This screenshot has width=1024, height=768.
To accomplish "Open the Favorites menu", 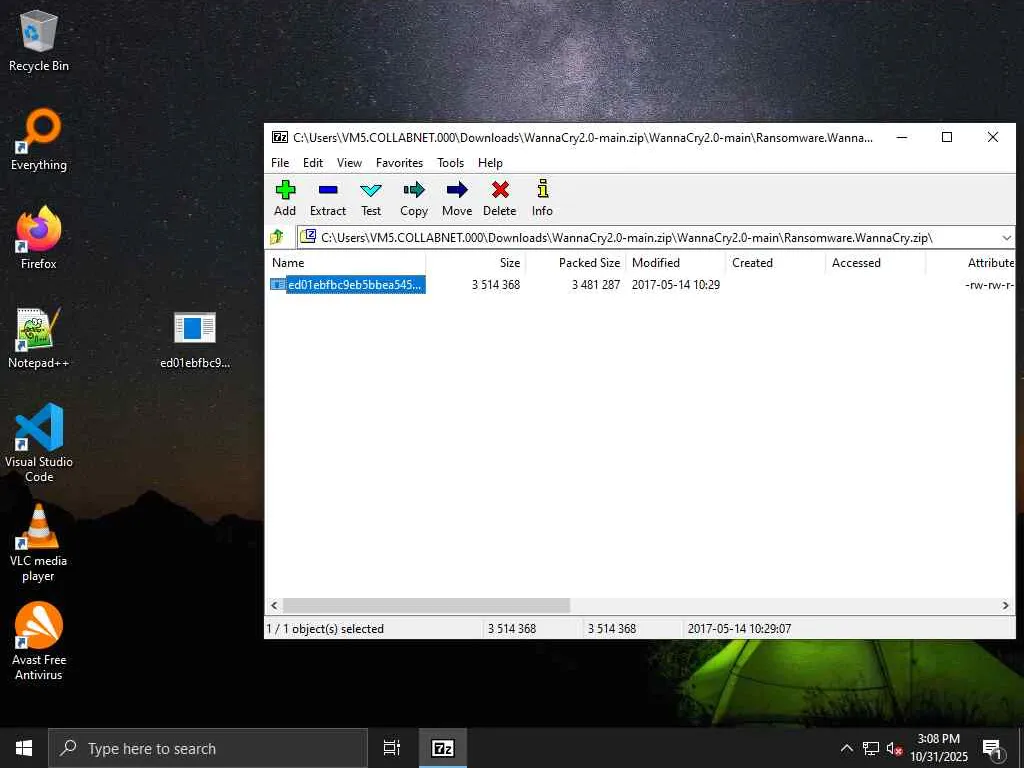I will click(x=400, y=163).
